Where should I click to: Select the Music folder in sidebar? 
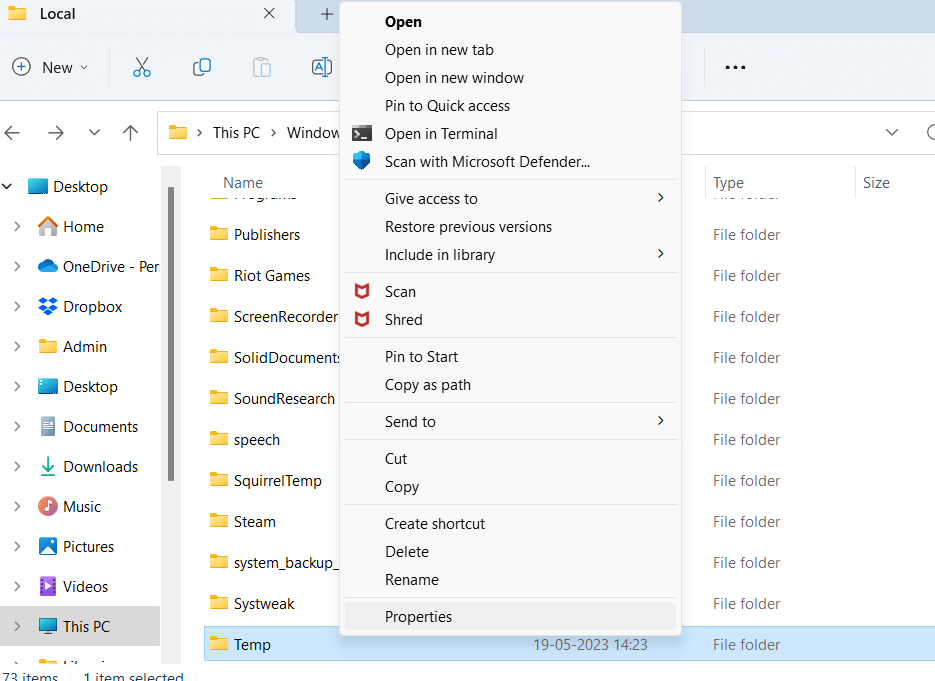[82, 507]
